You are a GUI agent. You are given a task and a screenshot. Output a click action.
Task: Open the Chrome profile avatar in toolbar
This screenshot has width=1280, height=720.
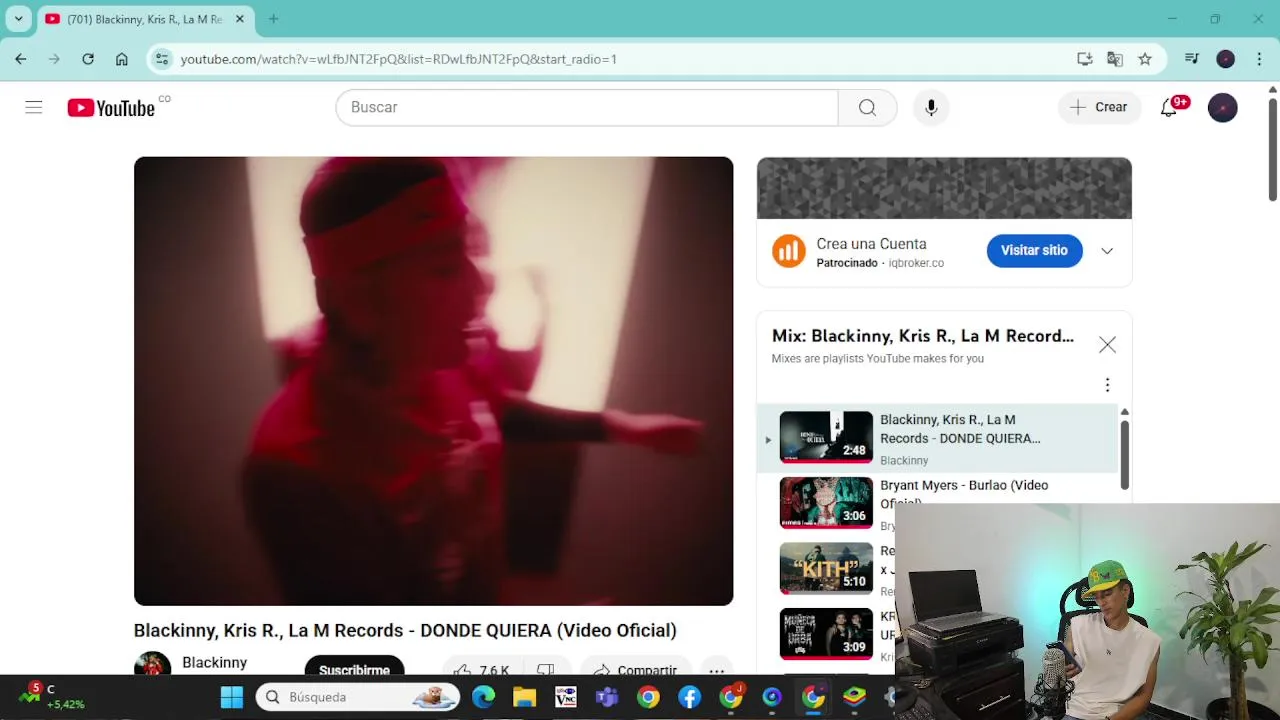pyautogui.click(x=1225, y=59)
